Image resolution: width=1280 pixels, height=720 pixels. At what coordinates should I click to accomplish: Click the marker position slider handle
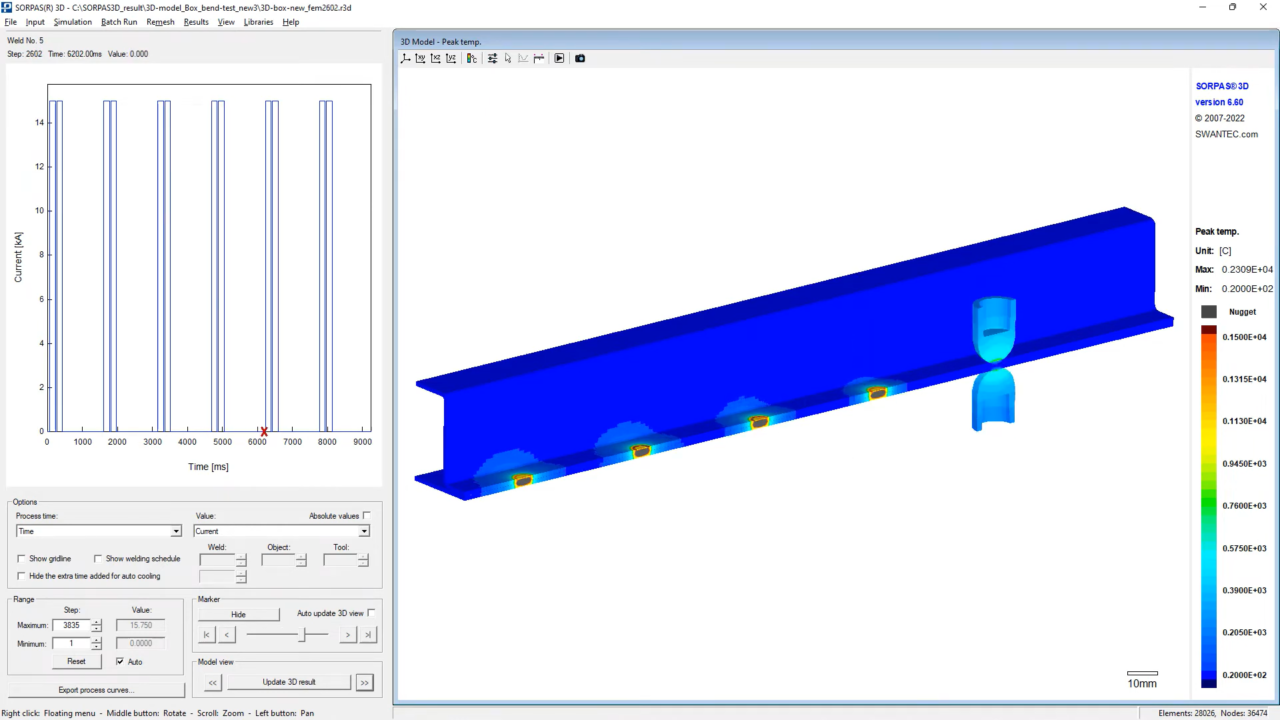coord(303,635)
